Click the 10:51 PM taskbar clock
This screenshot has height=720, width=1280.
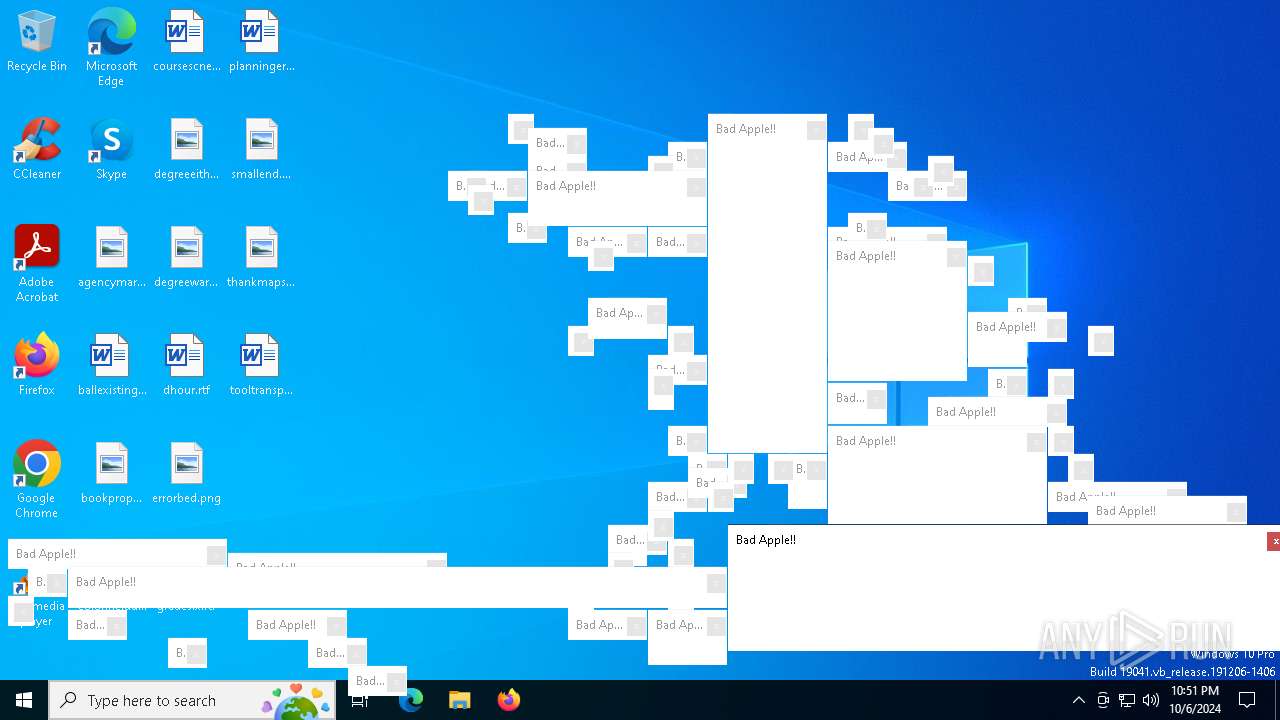pos(1195,700)
